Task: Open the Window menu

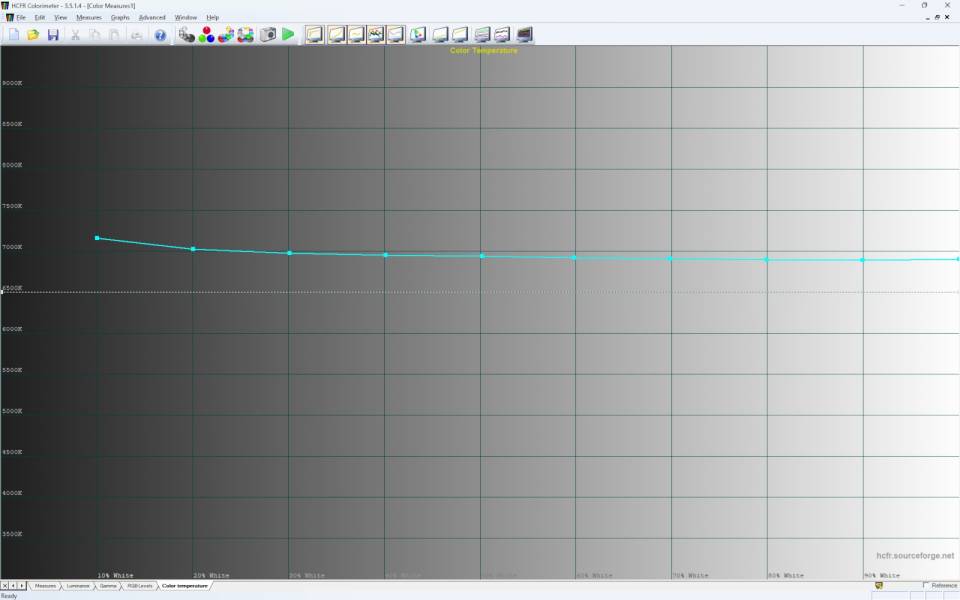Action: (186, 17)
